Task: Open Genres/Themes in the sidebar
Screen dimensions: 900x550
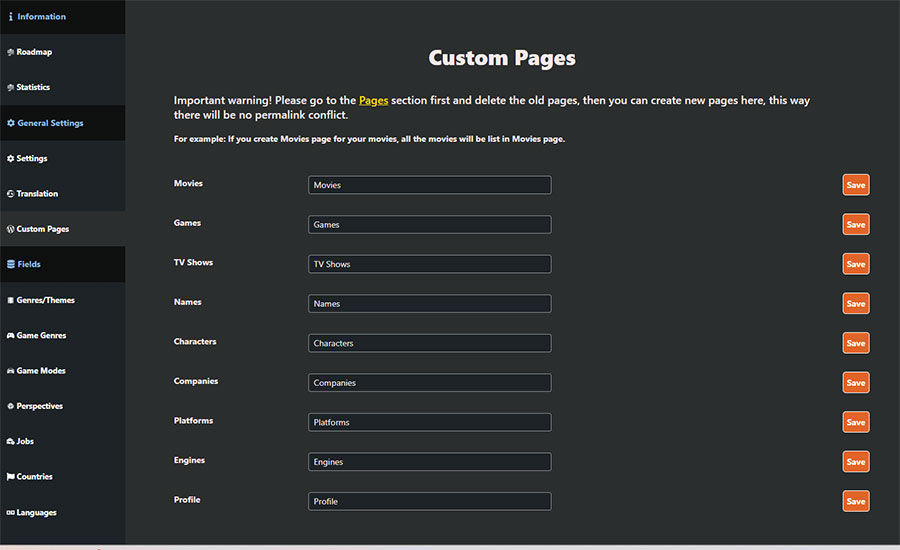Action: (45, 300)
